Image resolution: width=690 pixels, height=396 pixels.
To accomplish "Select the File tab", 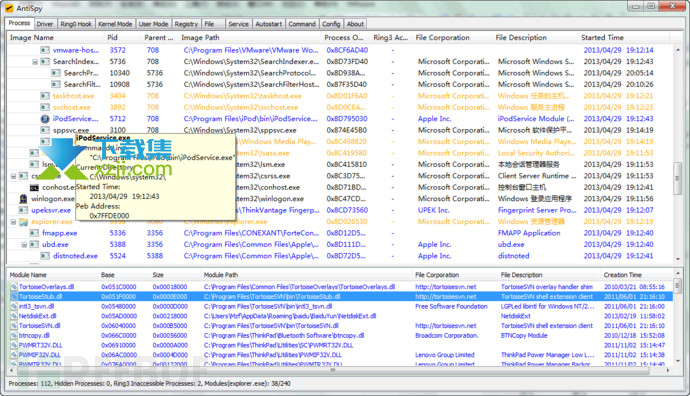I will click(x=209, y=24).
